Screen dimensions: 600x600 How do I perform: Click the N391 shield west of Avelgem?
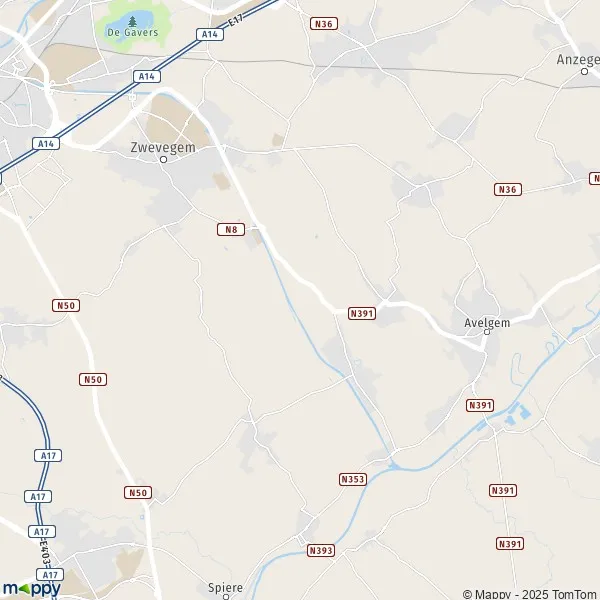(362, 313)
